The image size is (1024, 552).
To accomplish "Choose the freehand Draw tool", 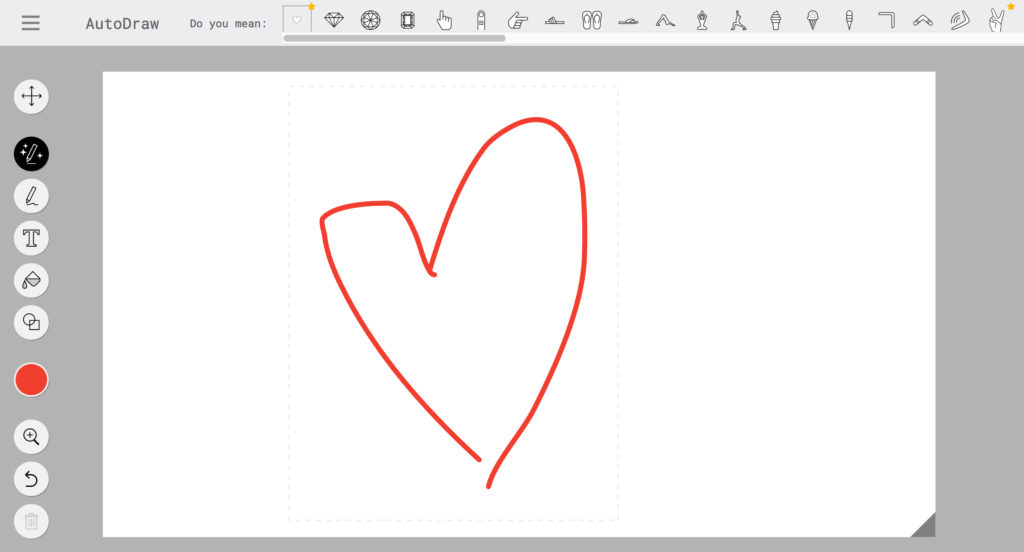I will pos(31,195).
